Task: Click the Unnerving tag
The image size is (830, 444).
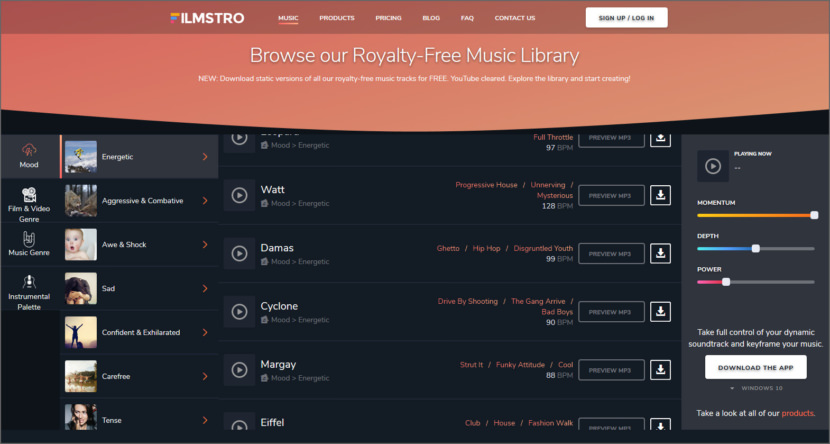Action: pyautogui.click(x=548, y=185)
